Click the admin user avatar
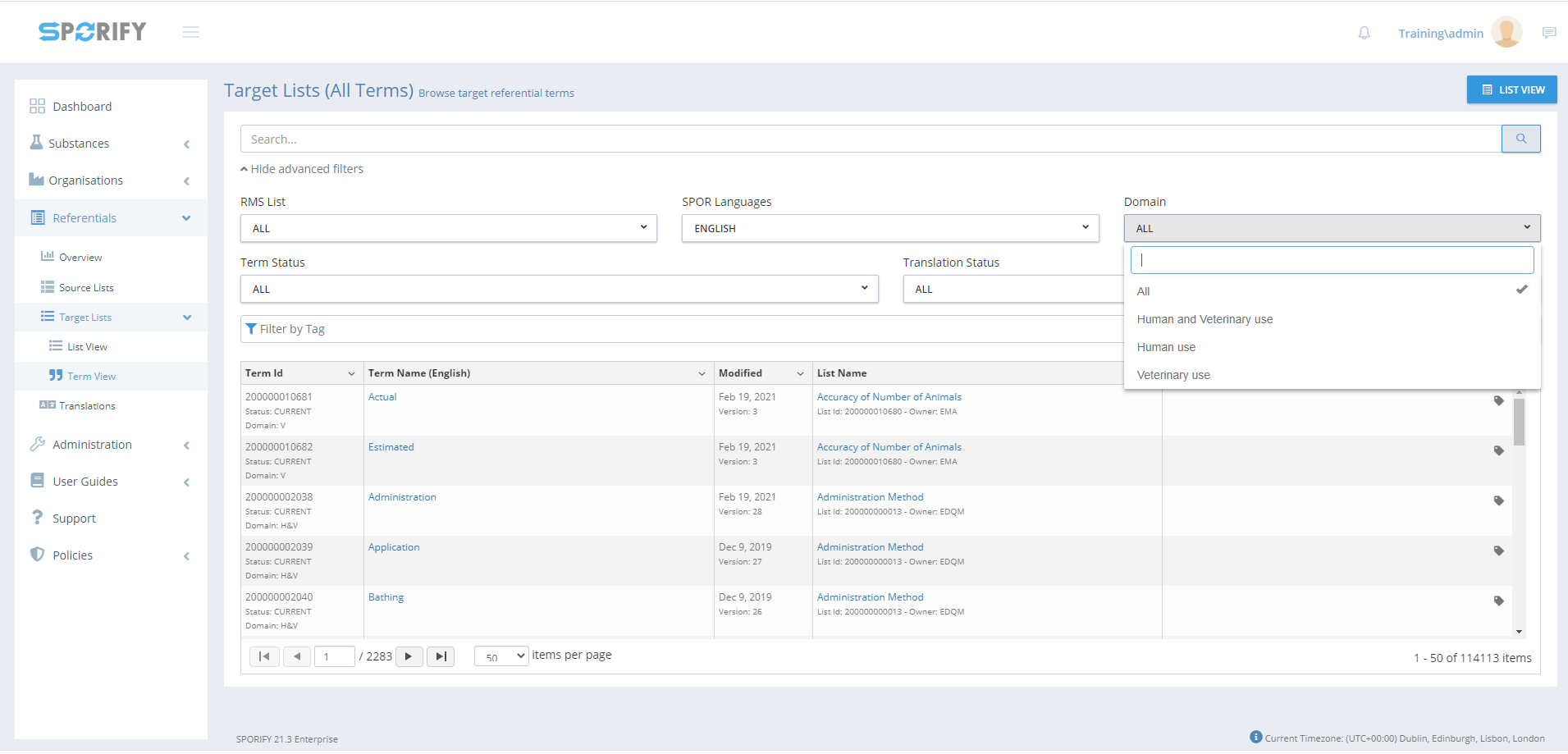This screenshot has height=754, width=1568. click(x=1506, y=33)
